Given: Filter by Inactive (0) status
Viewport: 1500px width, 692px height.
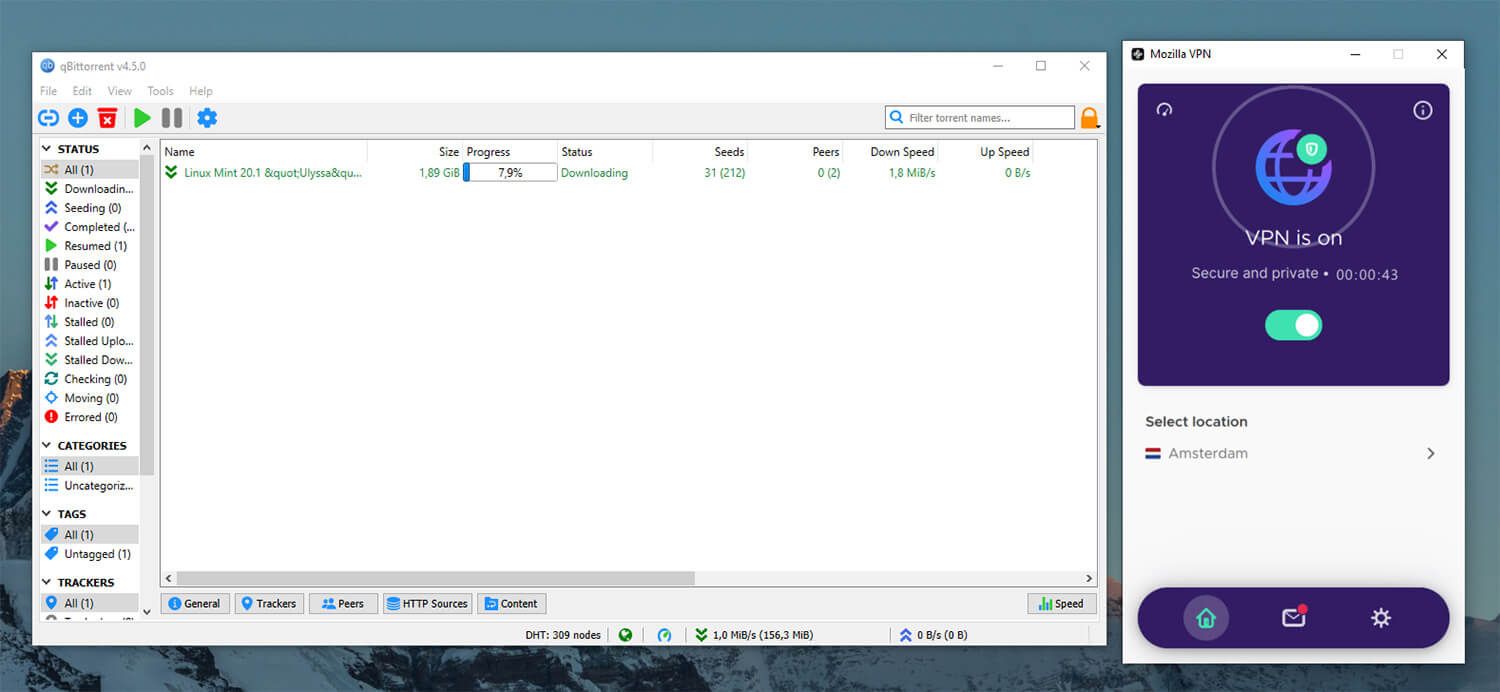Looking at the screenshot, I should pos(90,303).
